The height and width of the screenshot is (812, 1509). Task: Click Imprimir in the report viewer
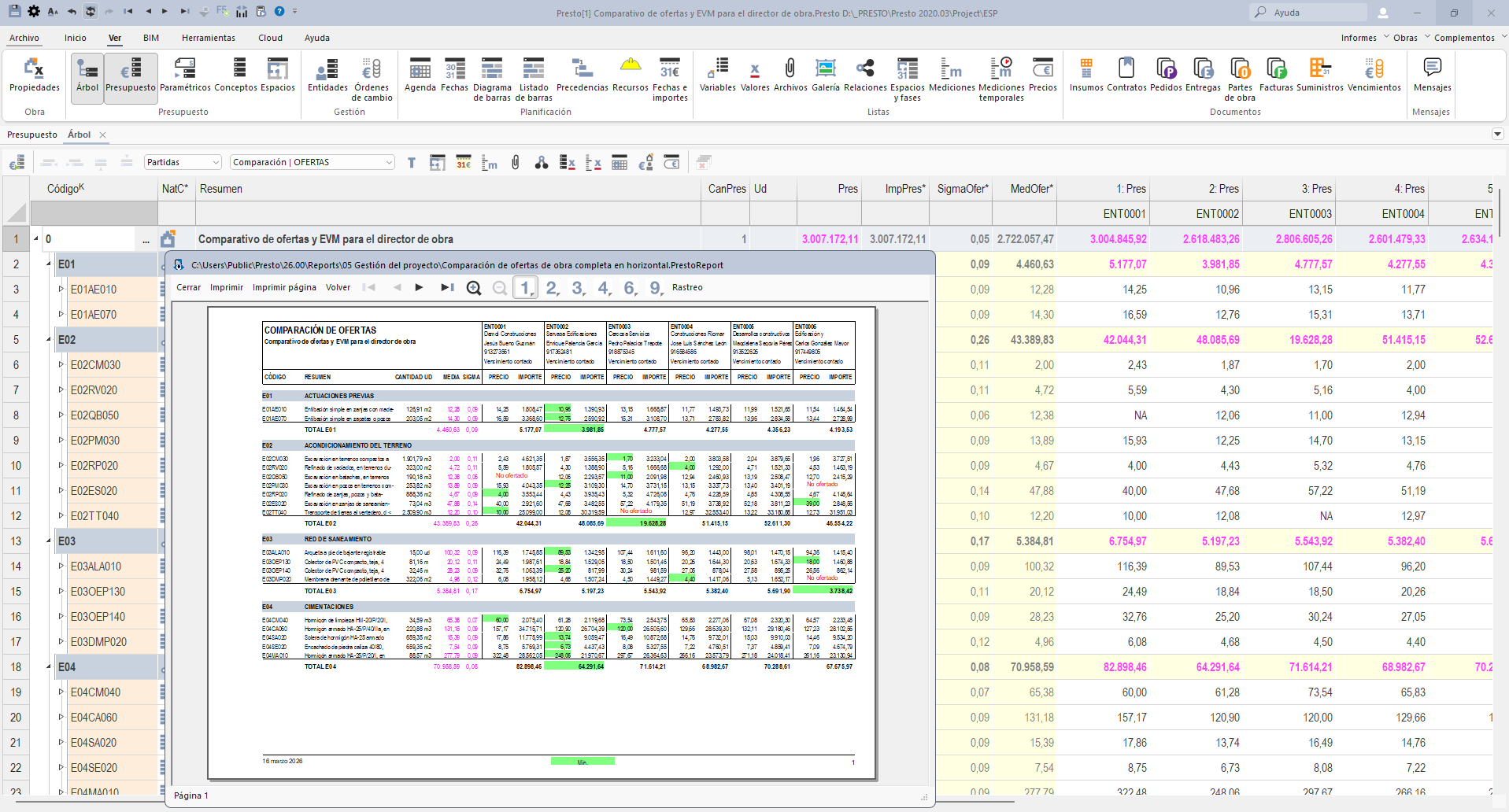pyautogui.click(x=227, y=288)
